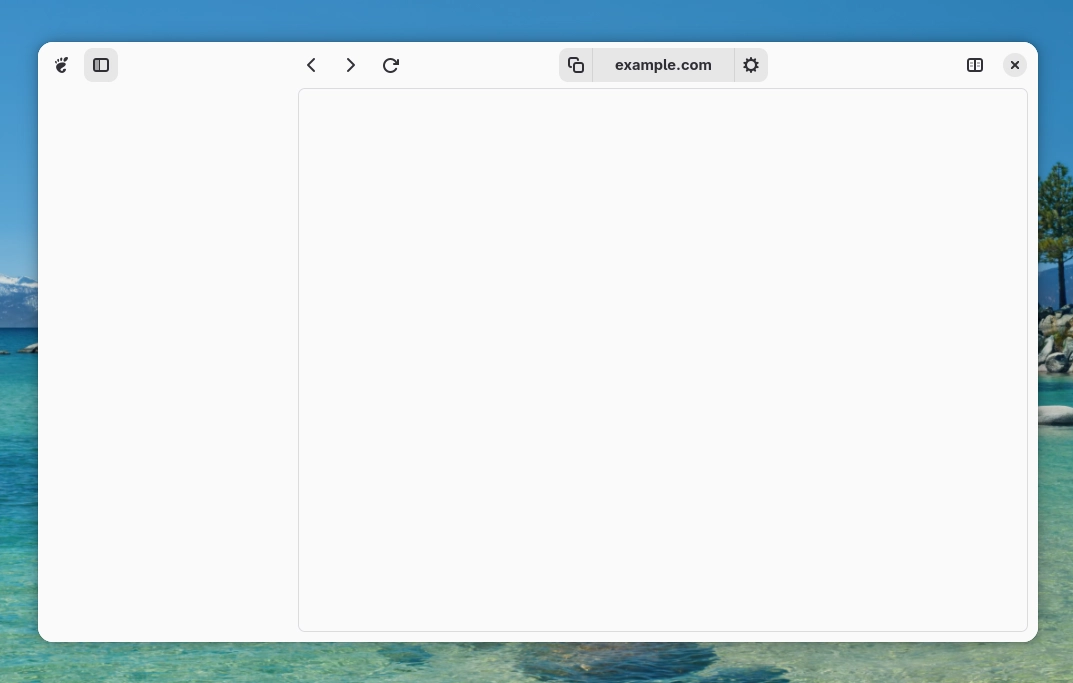Click the snowy mountain on desktop wallpaper
Viewport: 1073px width, 683px height.
click(x=16, y=292)
